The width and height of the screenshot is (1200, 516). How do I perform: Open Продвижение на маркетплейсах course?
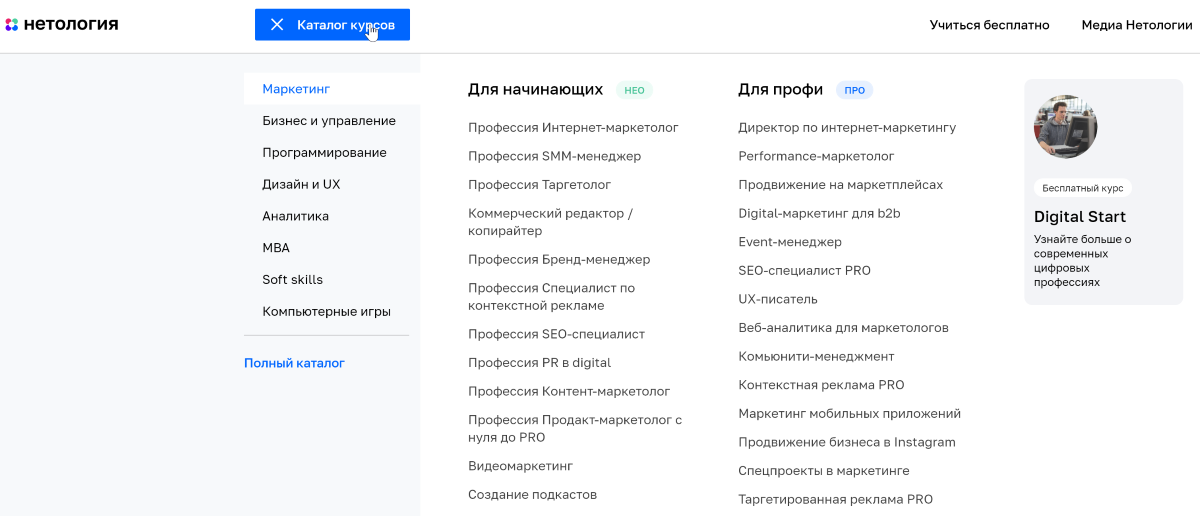pos(840,185)
